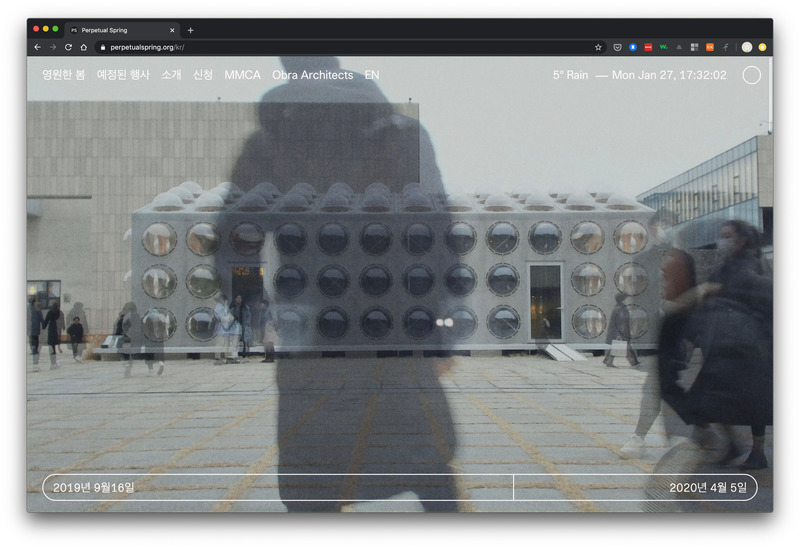This screenshot has height=548, width=800.
Task: Click the red rectangular extension icon
Action: (x=648, y=47)
